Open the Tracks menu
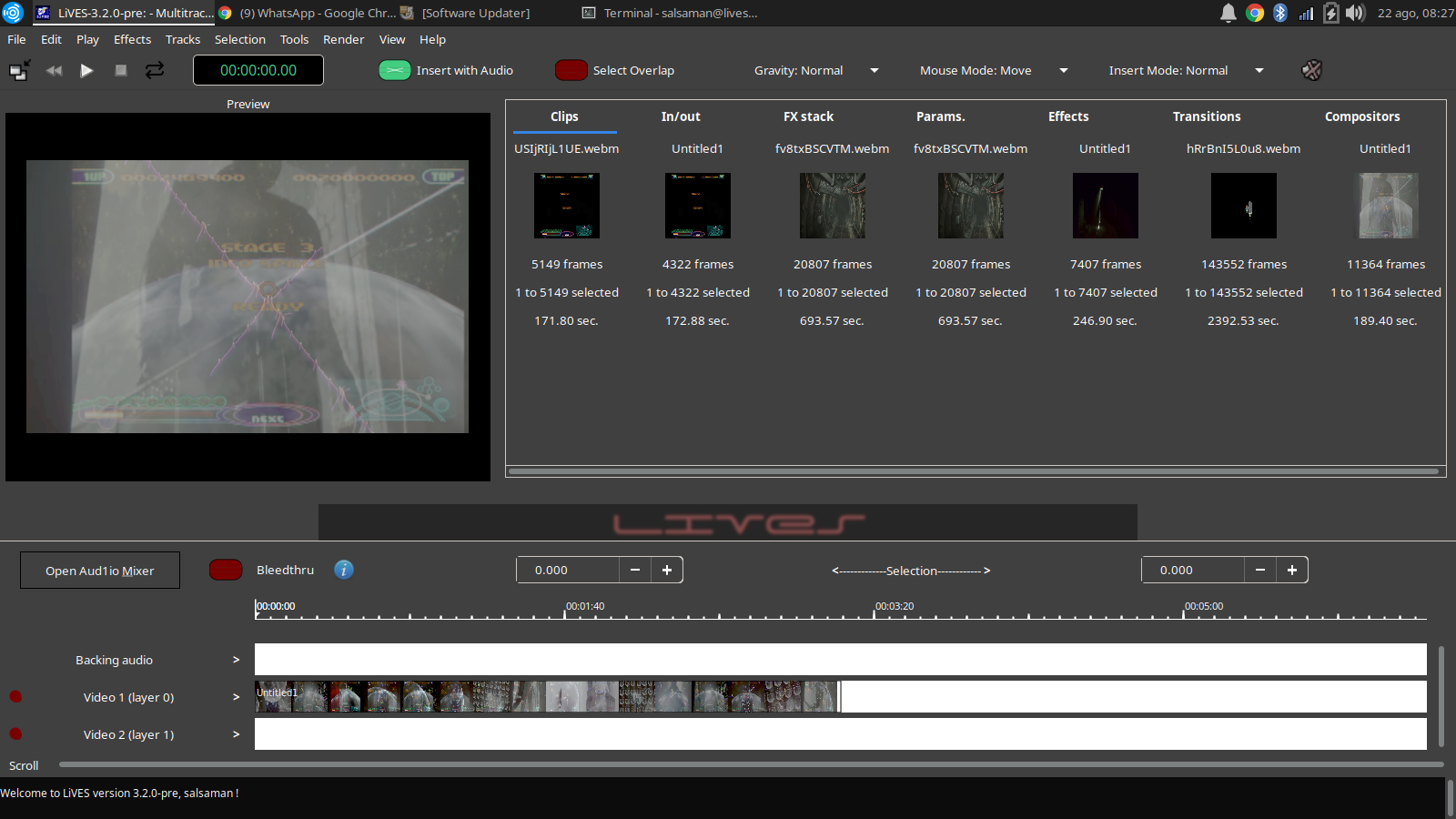 [x=183, y=39]
